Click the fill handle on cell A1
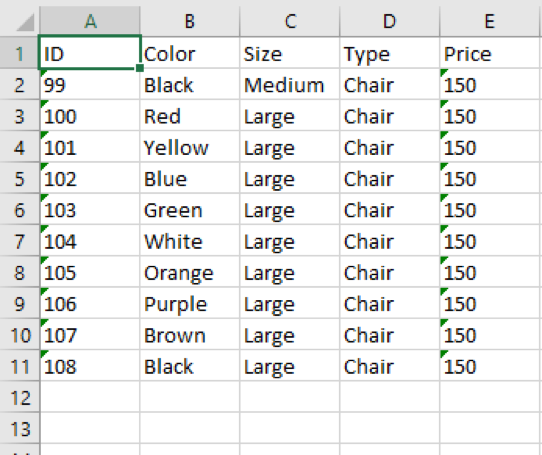 click(140, 68)
